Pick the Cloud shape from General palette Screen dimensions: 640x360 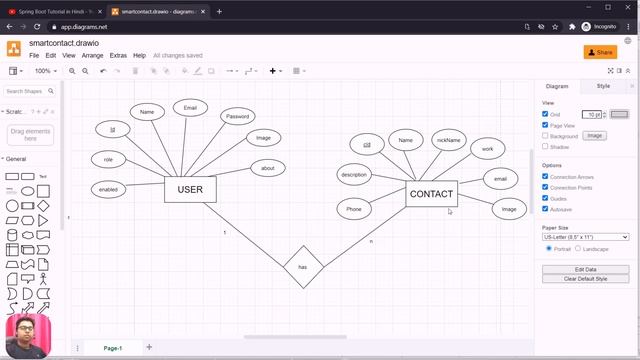coord(27,235)
